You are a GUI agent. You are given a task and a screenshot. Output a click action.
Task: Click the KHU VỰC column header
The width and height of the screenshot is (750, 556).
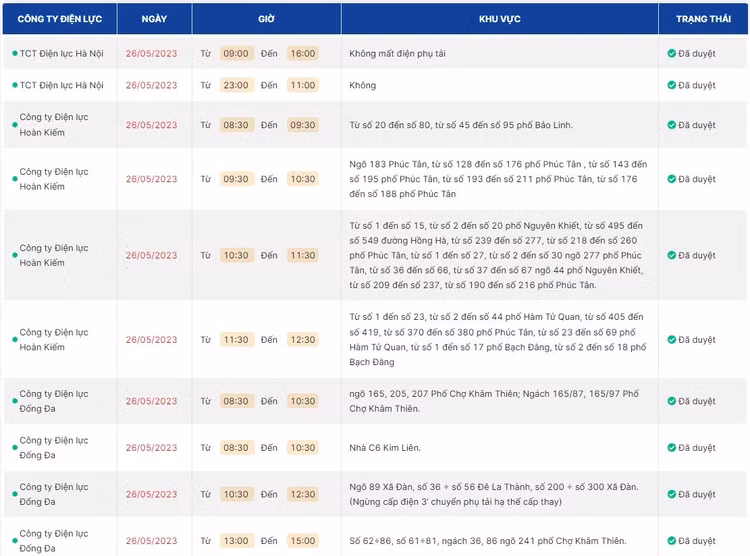click(499, 19)
